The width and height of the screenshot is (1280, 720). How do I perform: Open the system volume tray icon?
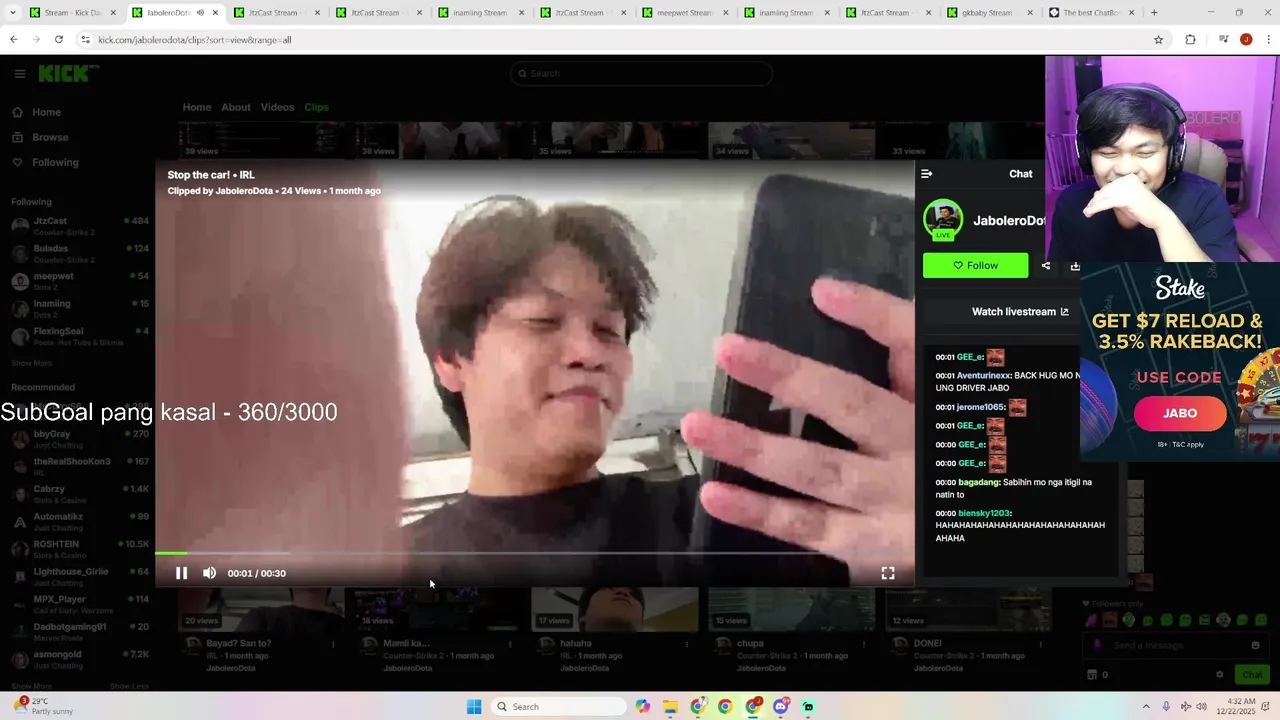point(1201,707)
